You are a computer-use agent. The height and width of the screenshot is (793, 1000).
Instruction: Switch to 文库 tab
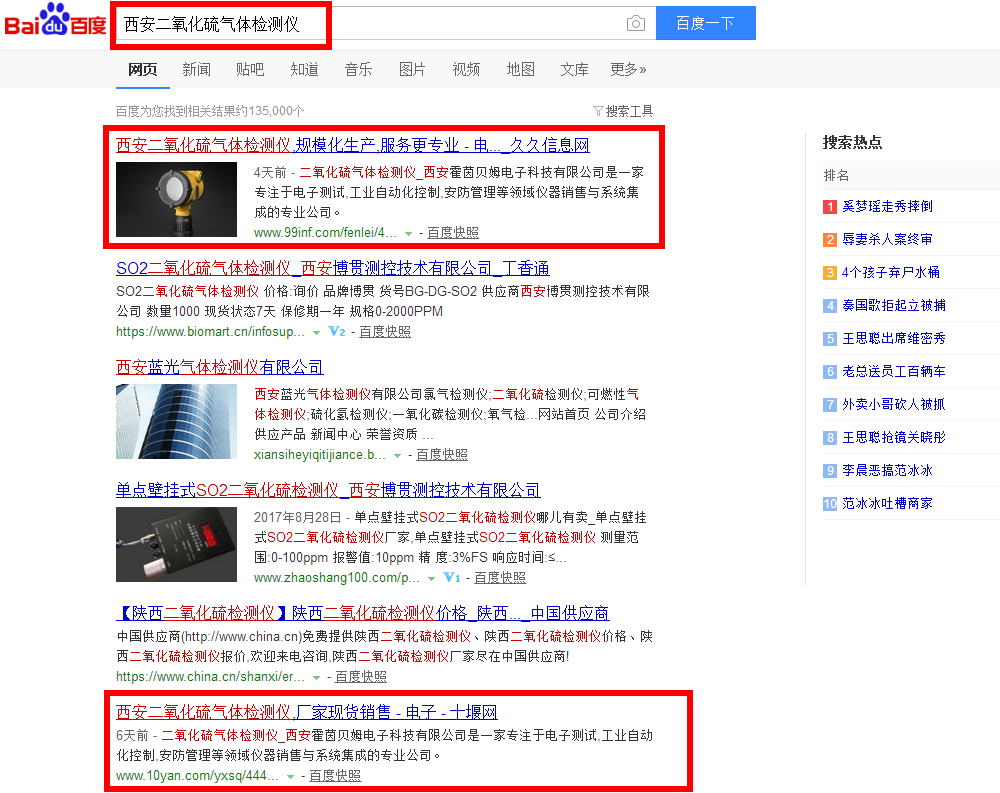tap(575, 69)
